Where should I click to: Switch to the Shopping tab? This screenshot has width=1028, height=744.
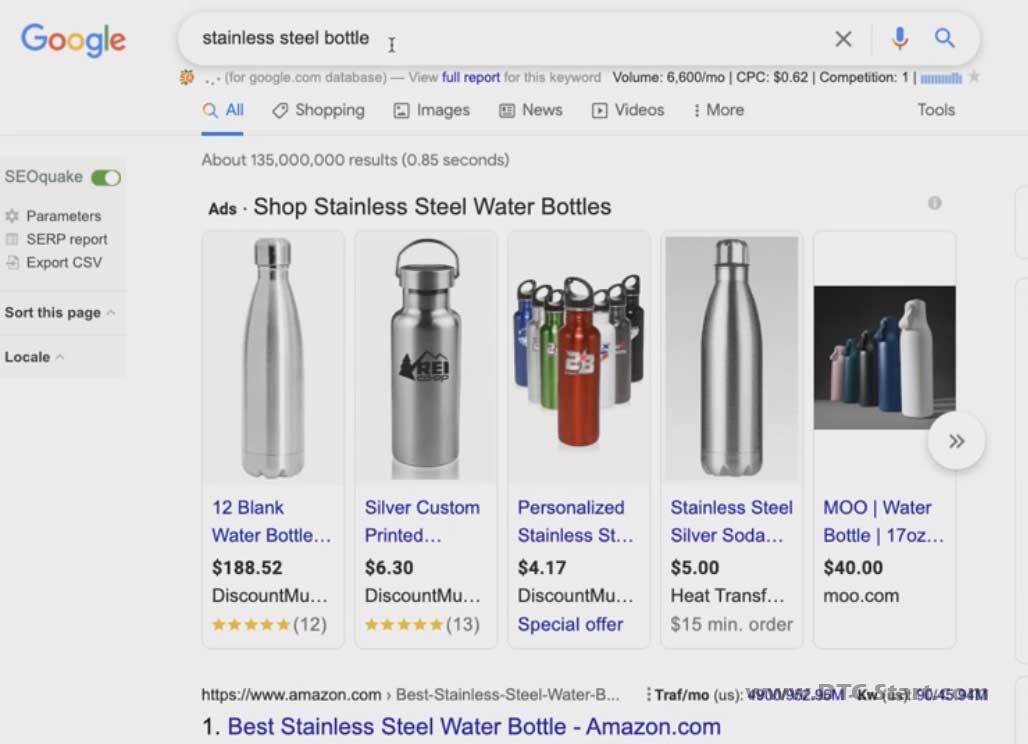[319, 110]
